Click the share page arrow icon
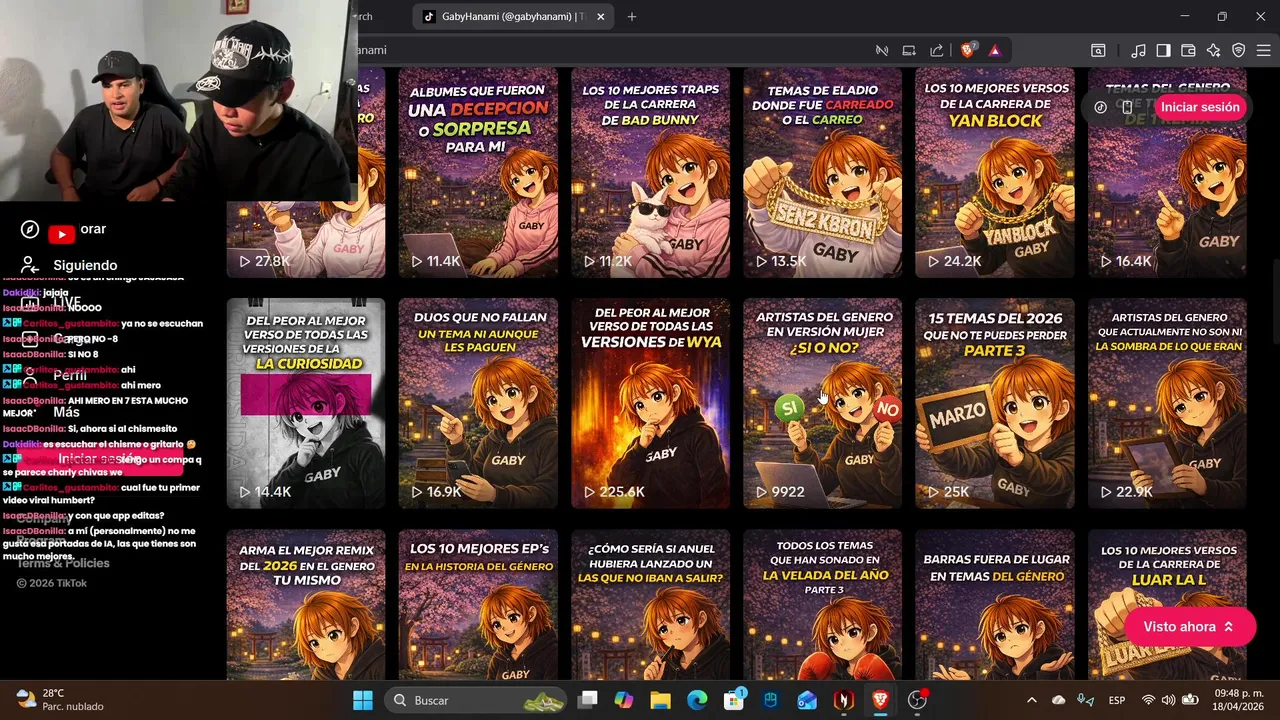The image size is (1280, 720). point(937,50)
